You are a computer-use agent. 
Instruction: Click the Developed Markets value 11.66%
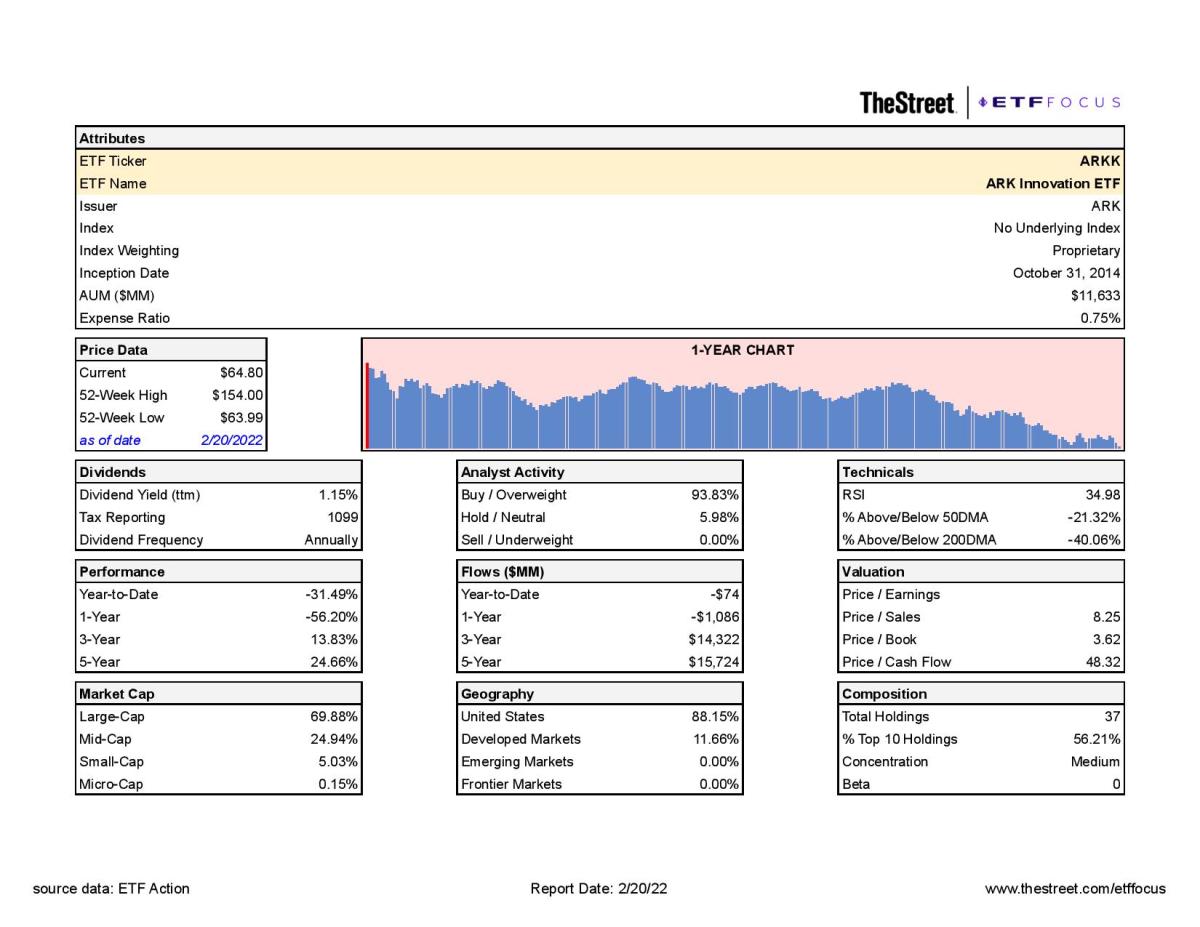pyautogui.click(x=715, y=739)
